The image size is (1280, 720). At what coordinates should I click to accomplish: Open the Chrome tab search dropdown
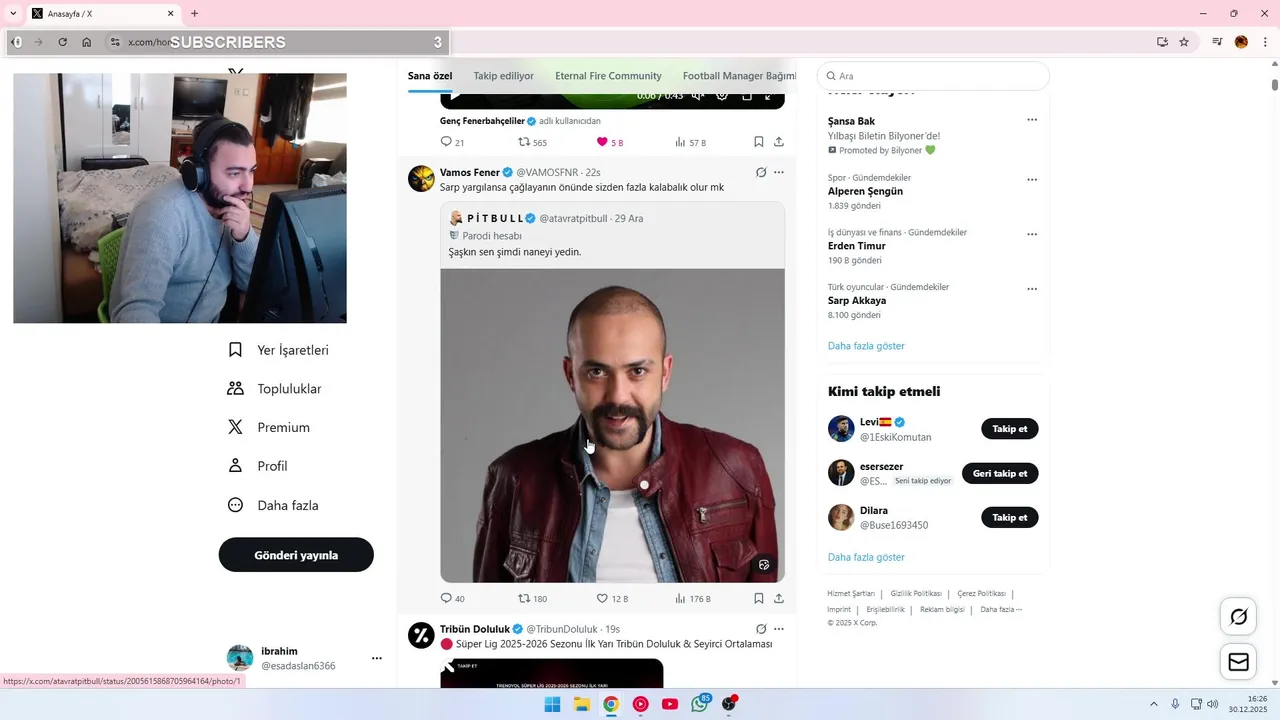(x=13, y=13)
